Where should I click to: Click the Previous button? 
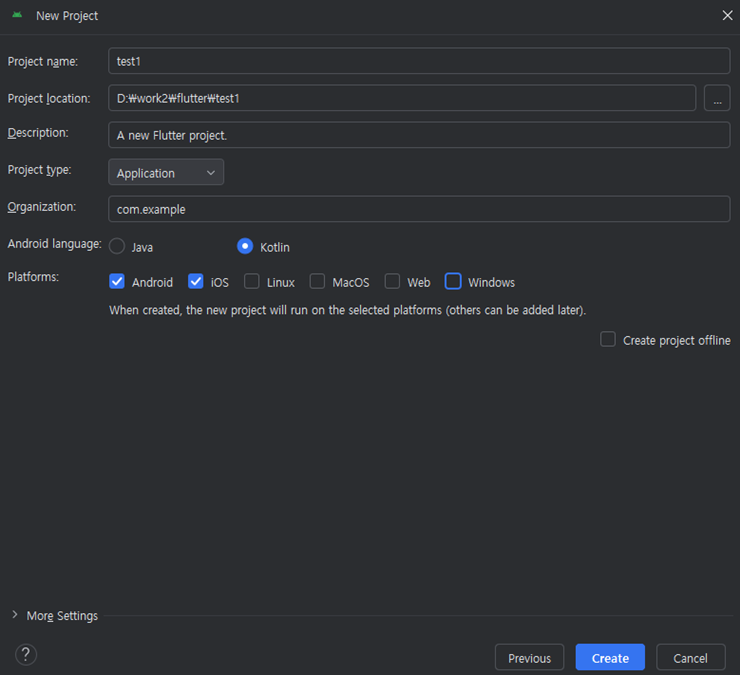(530, 658)
